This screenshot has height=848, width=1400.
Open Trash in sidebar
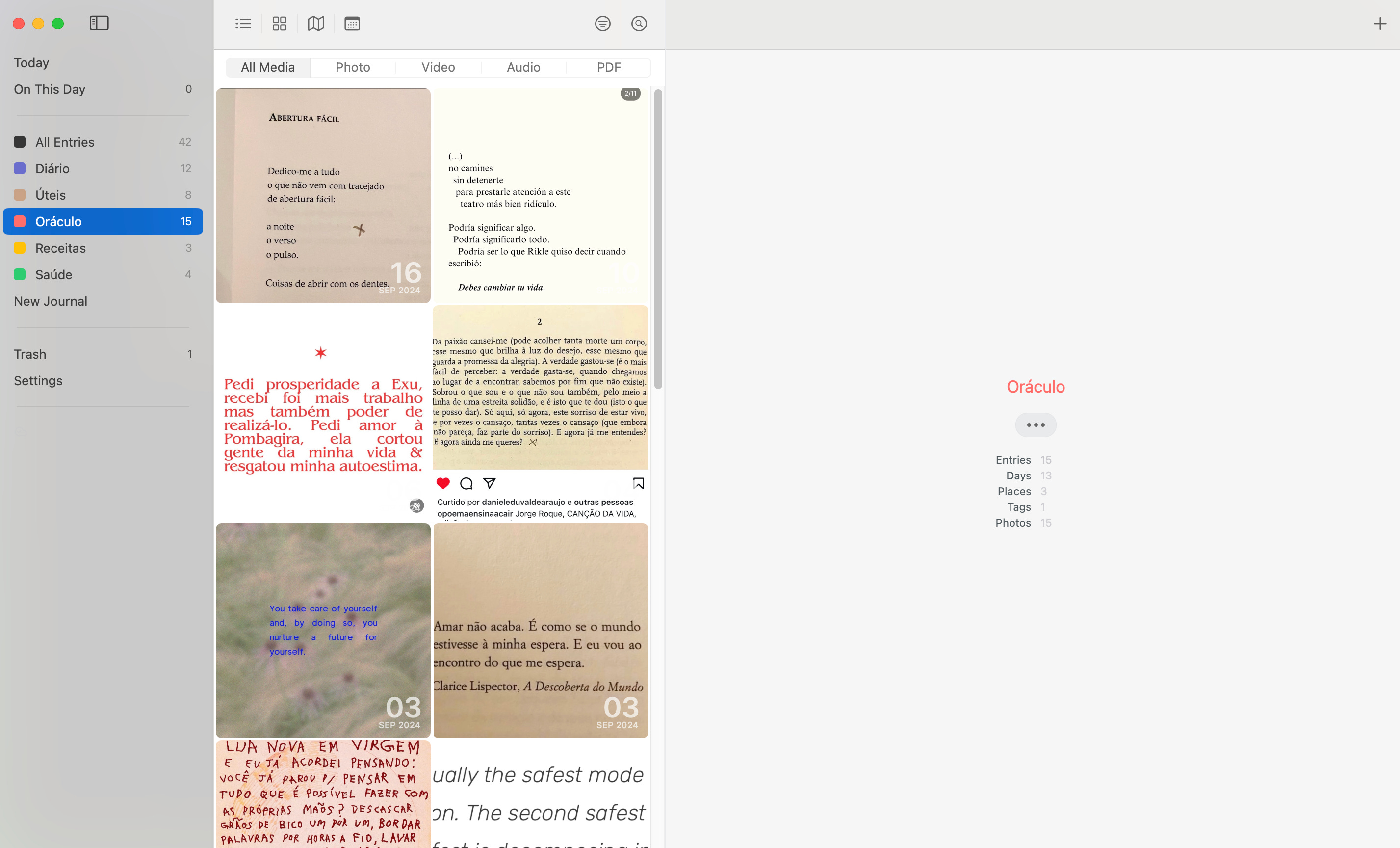pyautogui.click(x=103, y=354)
